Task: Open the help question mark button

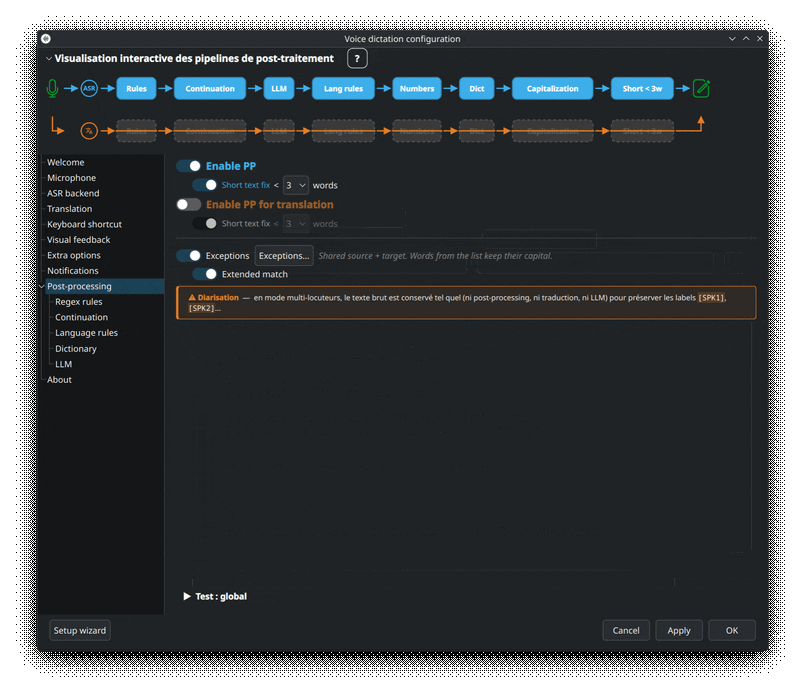Action: click(x=357, y=59)
